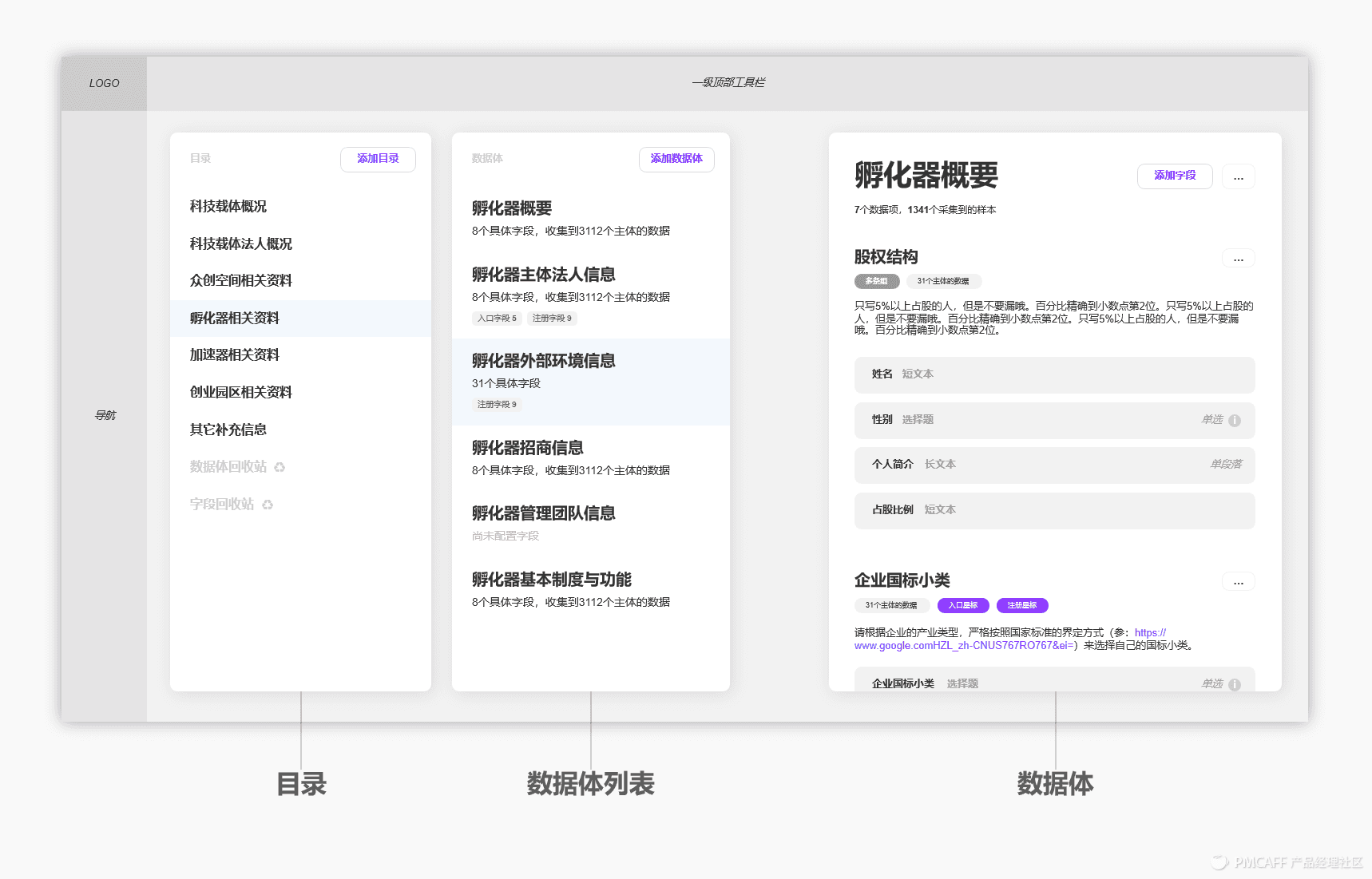
Task: Click the 个人简介 long text field row
Action: coord(1054,465)
